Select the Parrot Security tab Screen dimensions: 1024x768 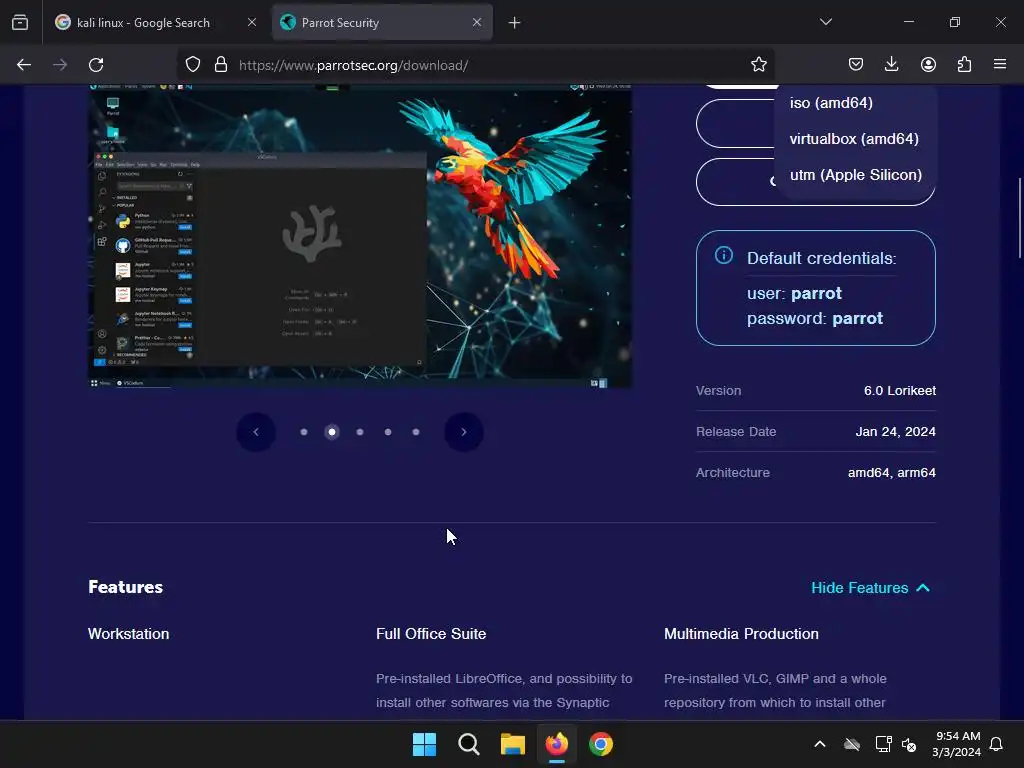click(x=382, y=23)
